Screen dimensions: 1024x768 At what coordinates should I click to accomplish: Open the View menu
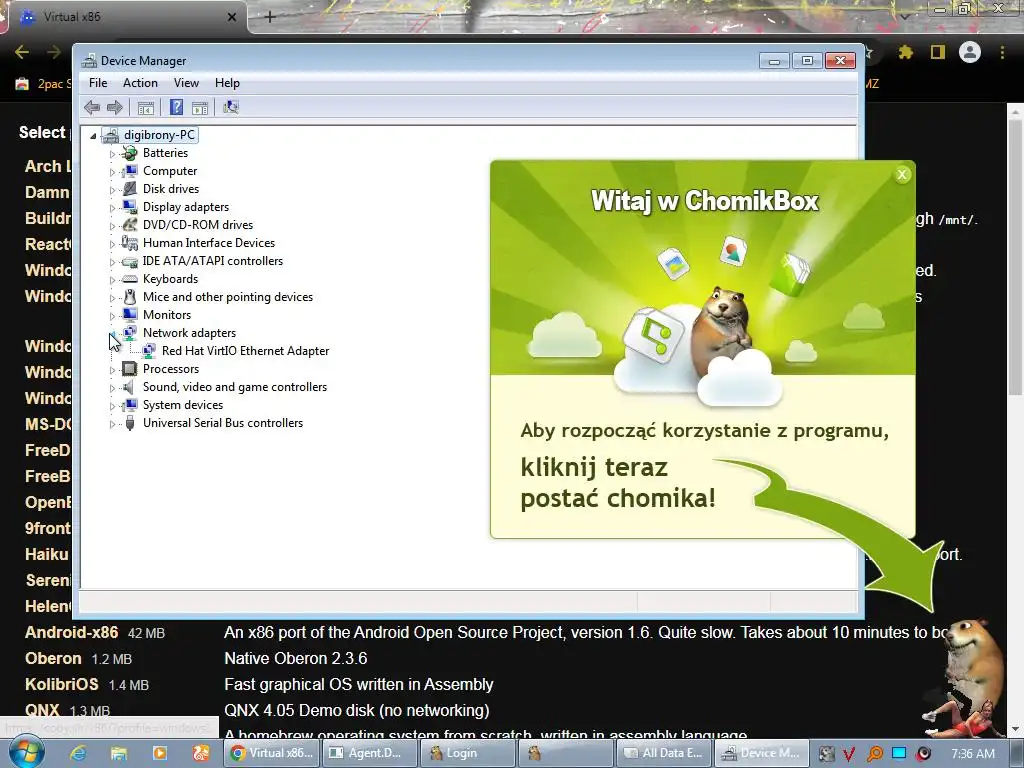tap(186, 83)
